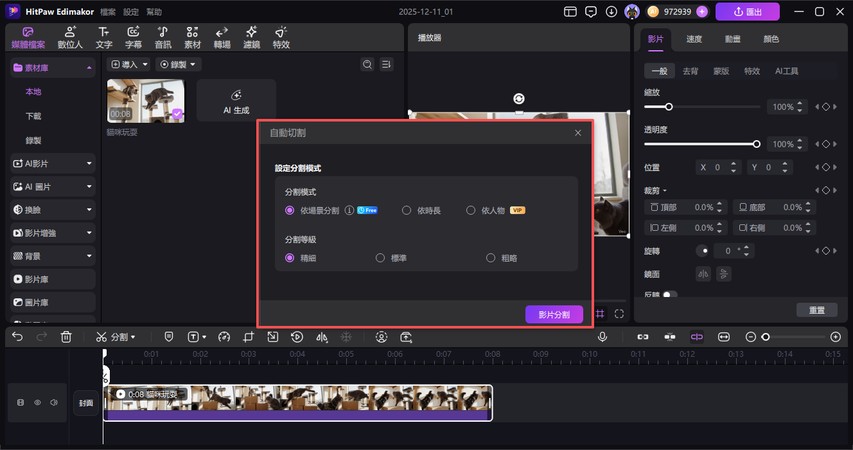This screenshot has width=853, height=450.
Task: Click the zoom out minus icon on timeline
Action: tap(750, 337)
